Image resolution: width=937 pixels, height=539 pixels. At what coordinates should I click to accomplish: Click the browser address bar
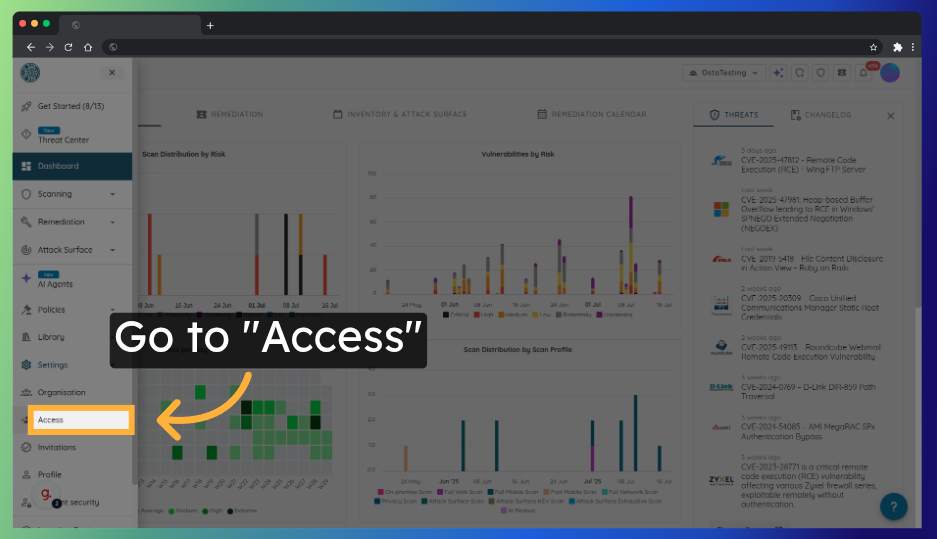click(480, 47)
